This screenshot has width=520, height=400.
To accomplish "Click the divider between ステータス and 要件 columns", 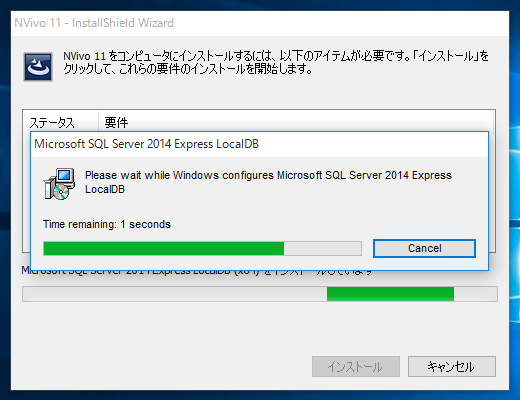I will click(x=99, y=122).
